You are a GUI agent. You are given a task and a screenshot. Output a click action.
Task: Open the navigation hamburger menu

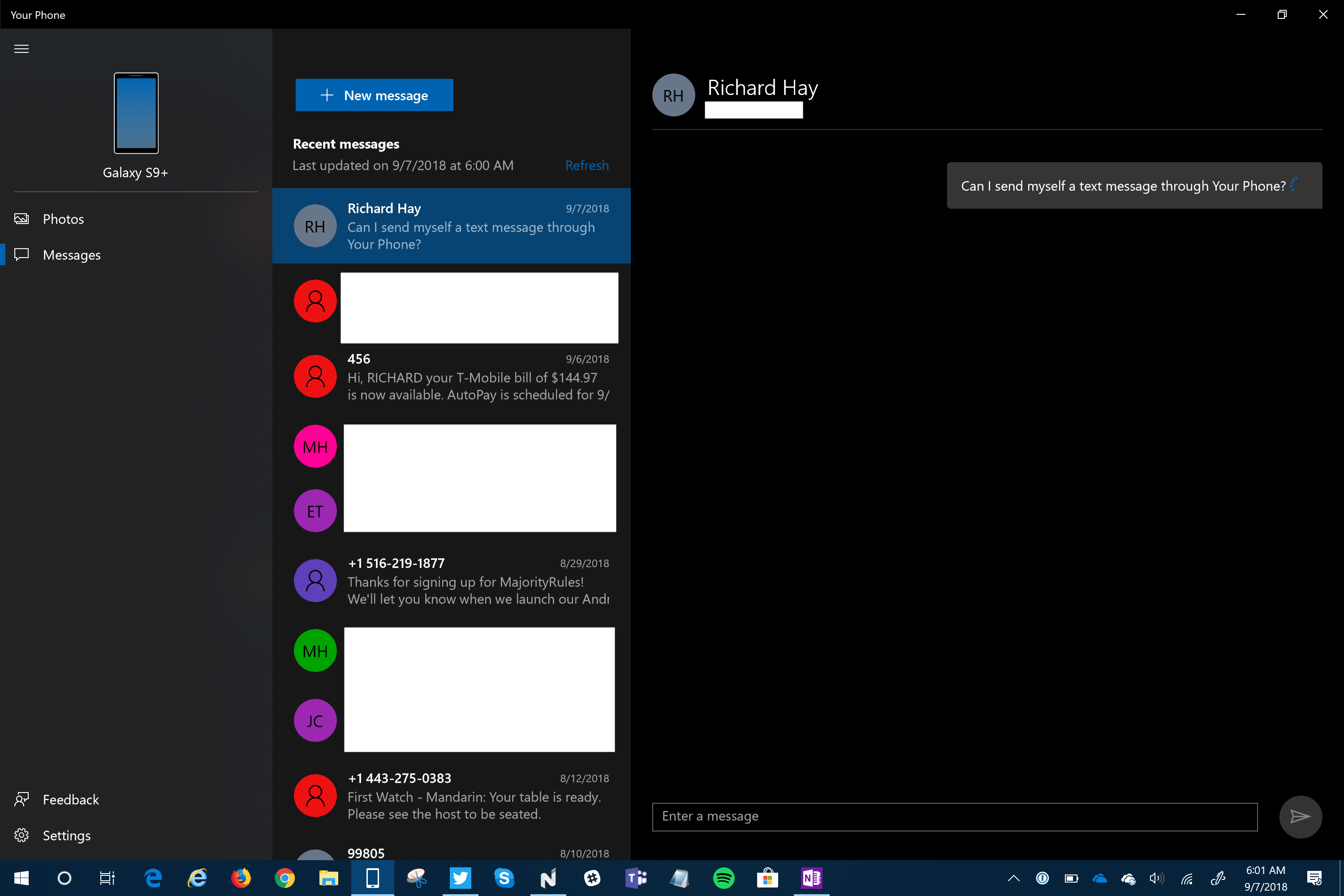click(x=21, y=49)
